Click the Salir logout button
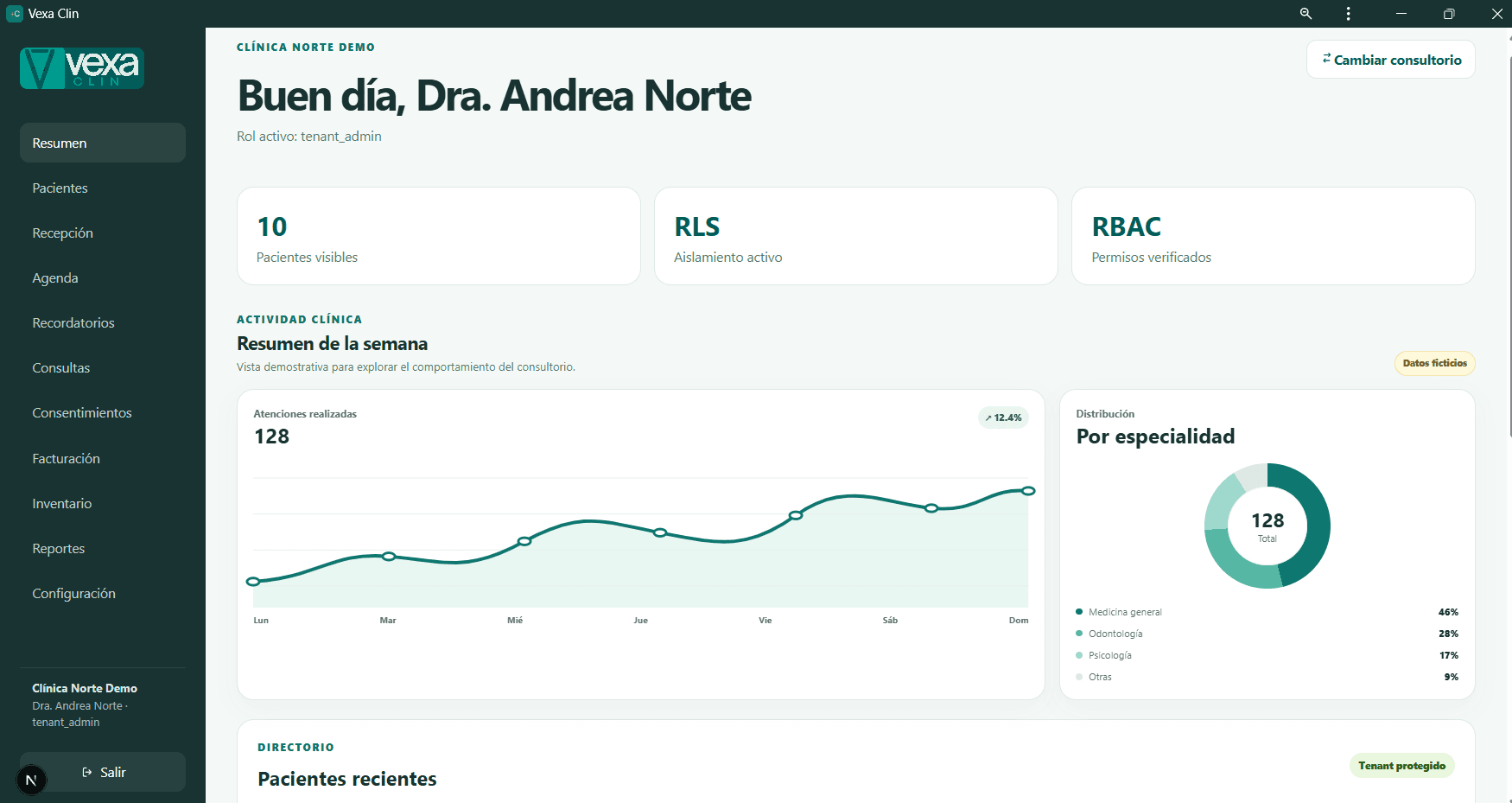1512x803 pixels. click(x=103, y=772)
